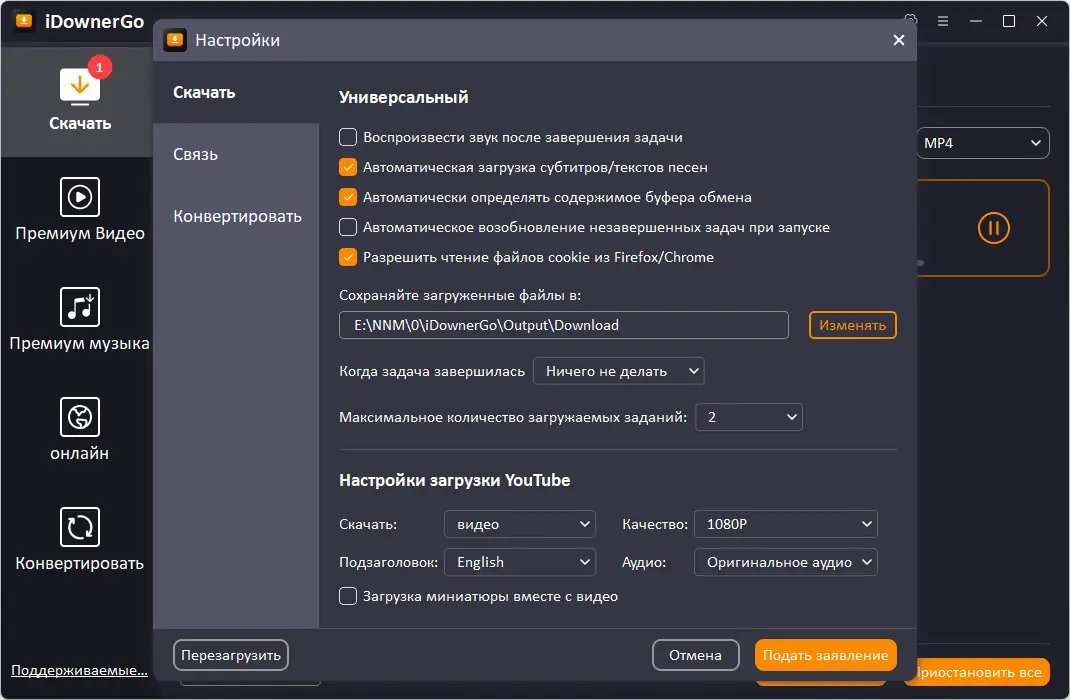Expand the Качество 1080P dropdown
Image resolution: width=1070 pixels, height=700 pixels.
point(785,523)
